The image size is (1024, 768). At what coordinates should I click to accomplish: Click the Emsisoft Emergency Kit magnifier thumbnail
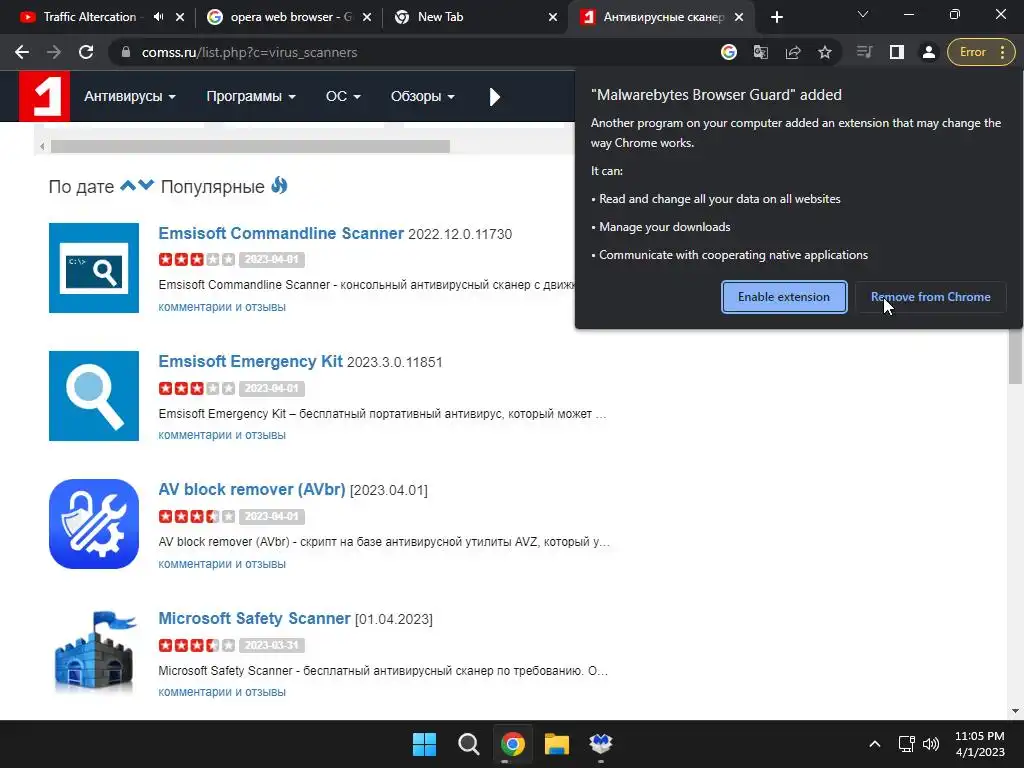[94, 396]
